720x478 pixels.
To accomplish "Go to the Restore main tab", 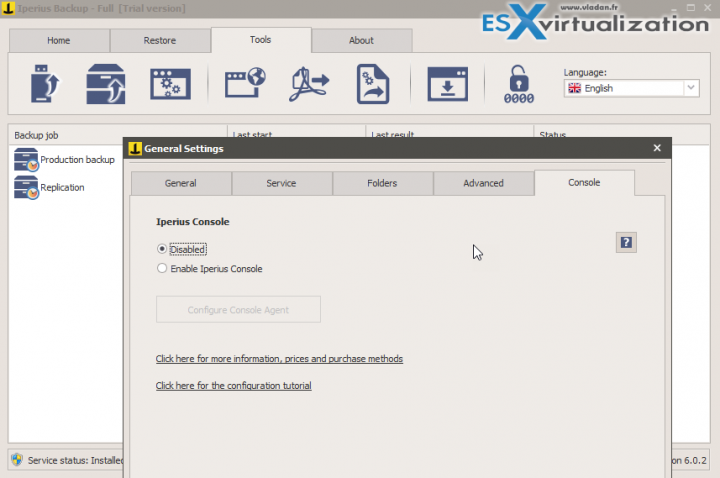I will tap(160, 40).
